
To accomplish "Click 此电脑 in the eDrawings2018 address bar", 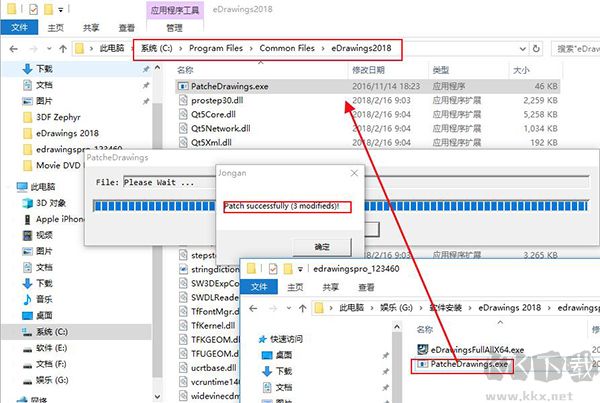I will (x=112, y=48).
